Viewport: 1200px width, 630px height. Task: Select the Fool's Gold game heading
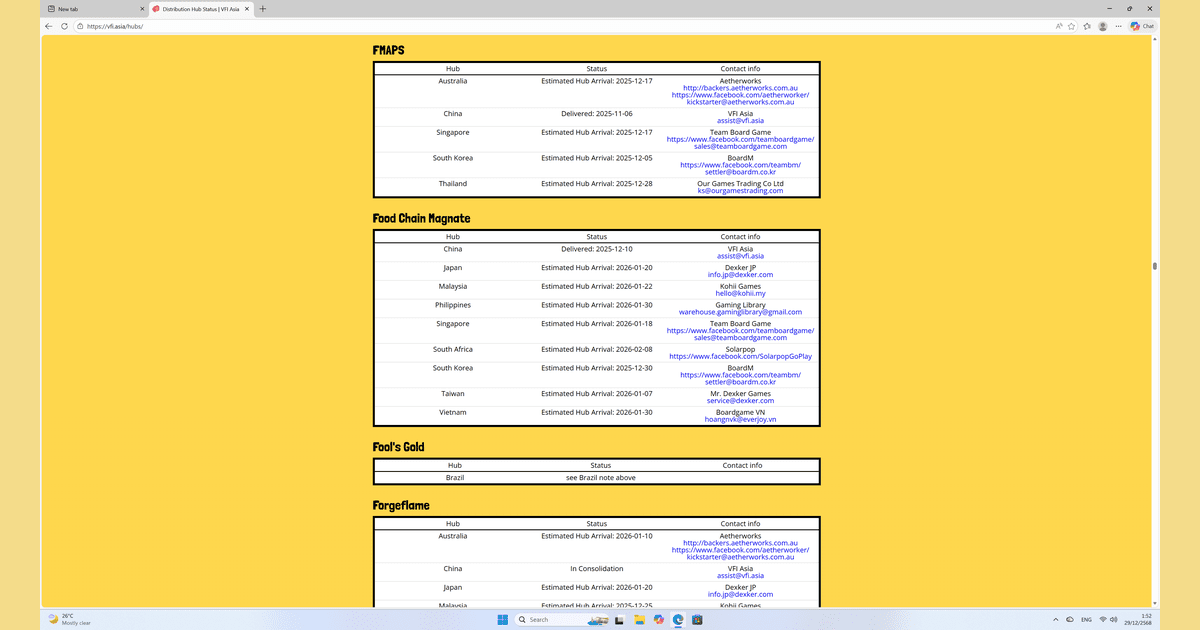coord(399,447)
